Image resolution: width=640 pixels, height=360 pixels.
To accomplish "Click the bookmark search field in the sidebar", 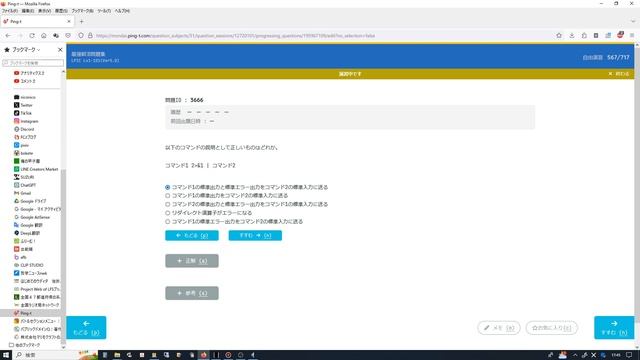I will (x=33, y=63).
